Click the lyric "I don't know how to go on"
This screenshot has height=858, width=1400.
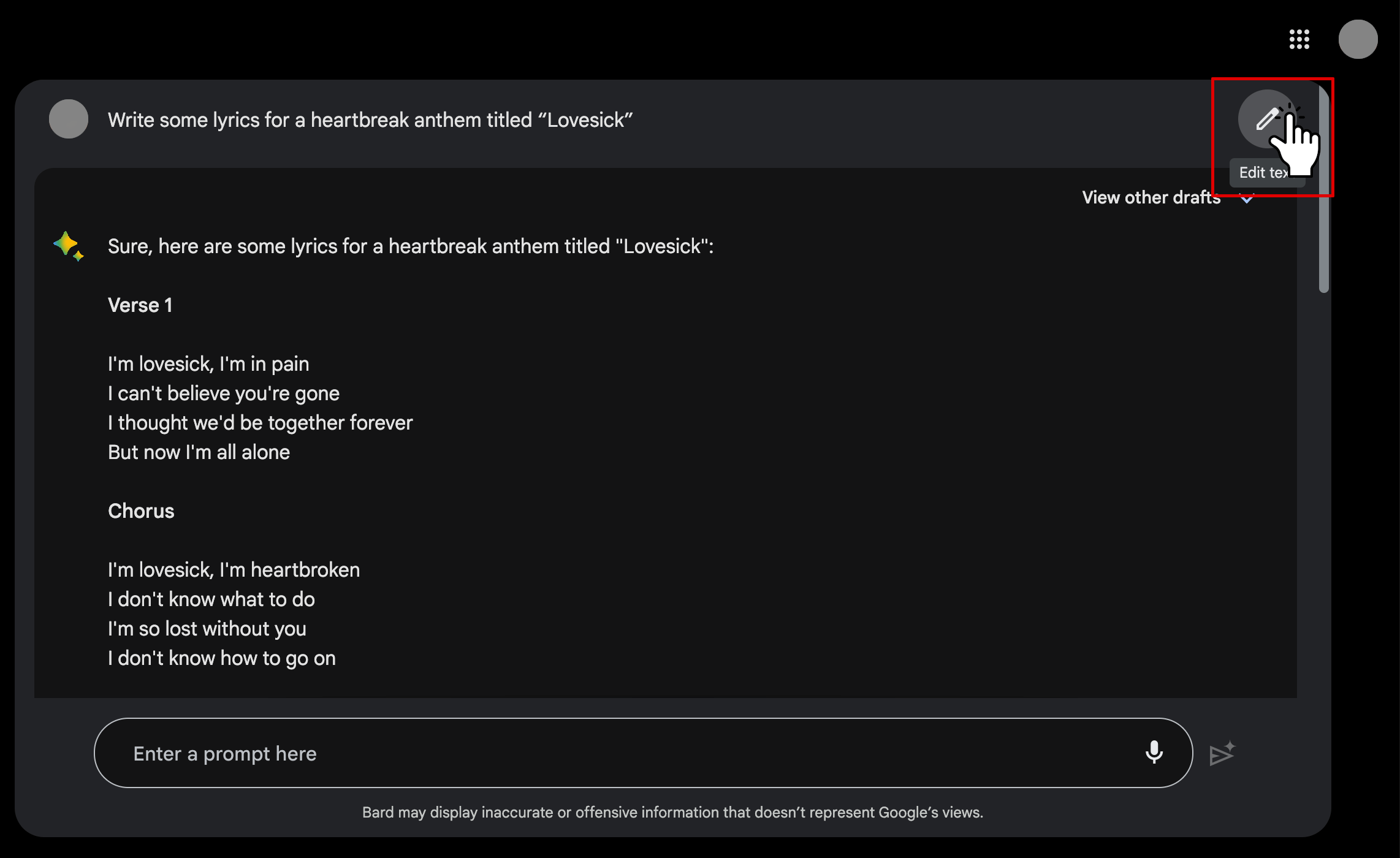tap(222, 658)
